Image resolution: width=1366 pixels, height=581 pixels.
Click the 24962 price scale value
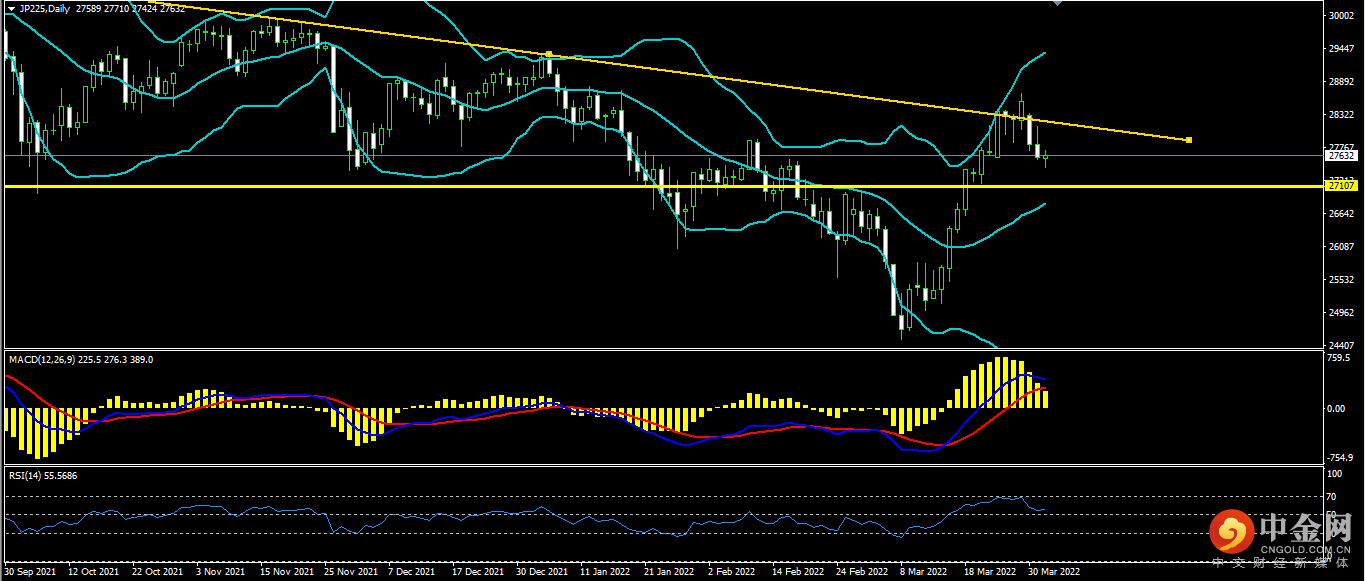pyautogui.click(x=1341, y=313)
